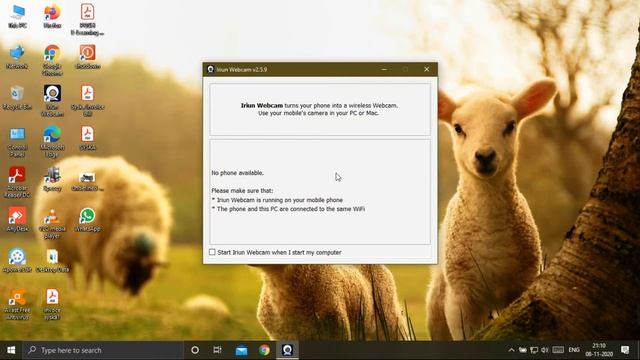
Task: Open Chrome from the taskbar
Action: tap(264, 350)
